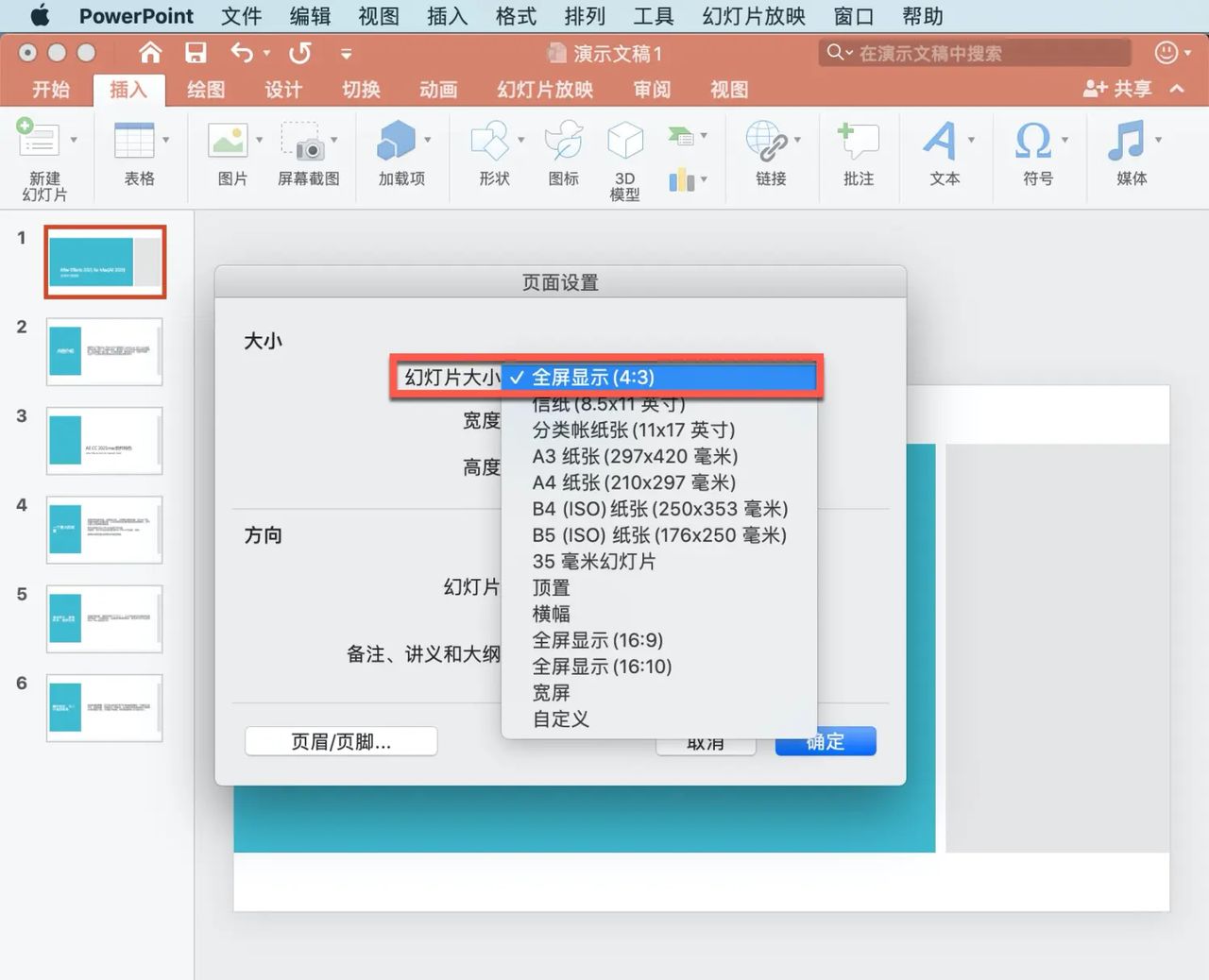Select 分类帐纸张 (11x17 英寸) option
This screenshot has width=1209, height=980.
659,431
